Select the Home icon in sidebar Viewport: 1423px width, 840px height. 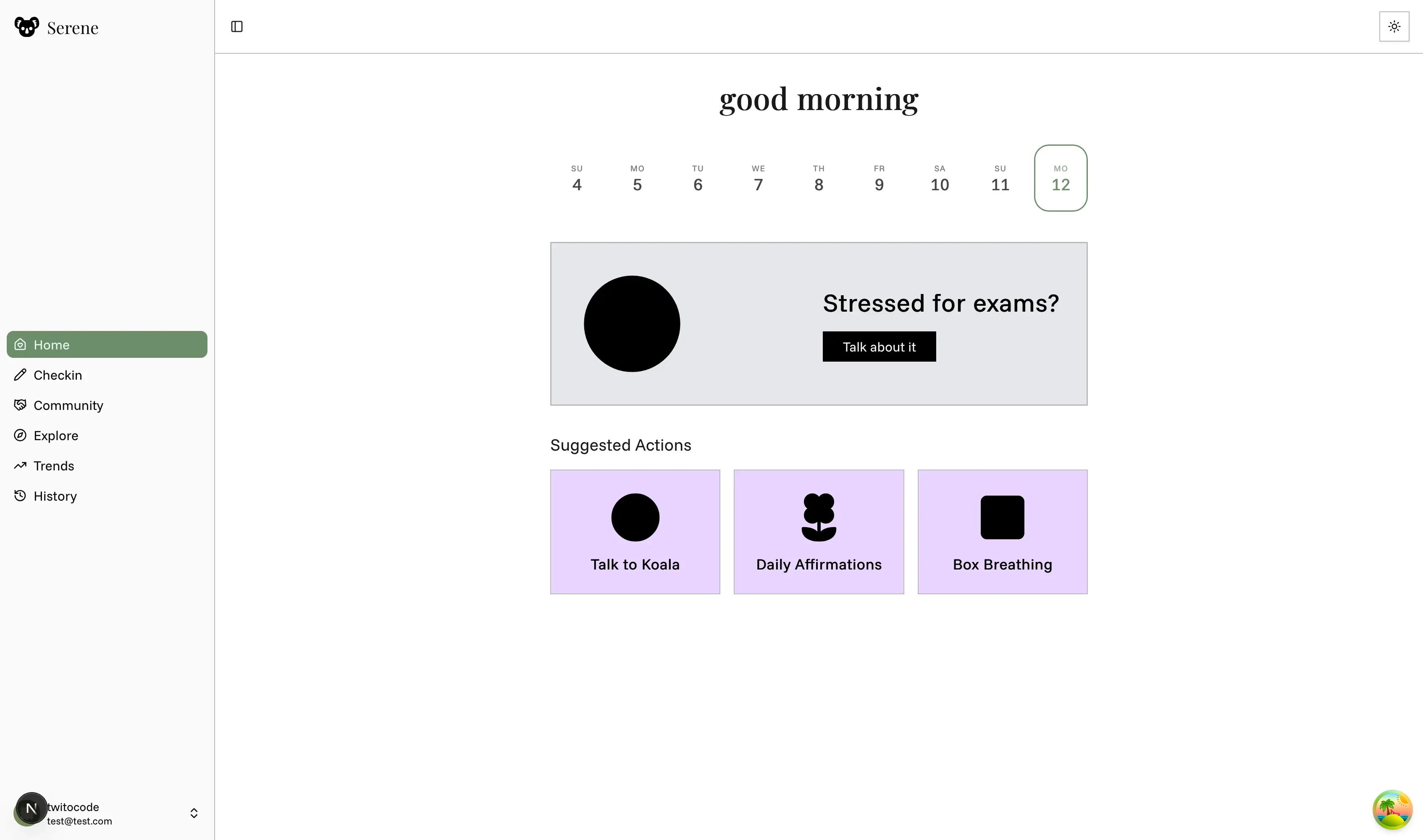[x=21, y=344]
